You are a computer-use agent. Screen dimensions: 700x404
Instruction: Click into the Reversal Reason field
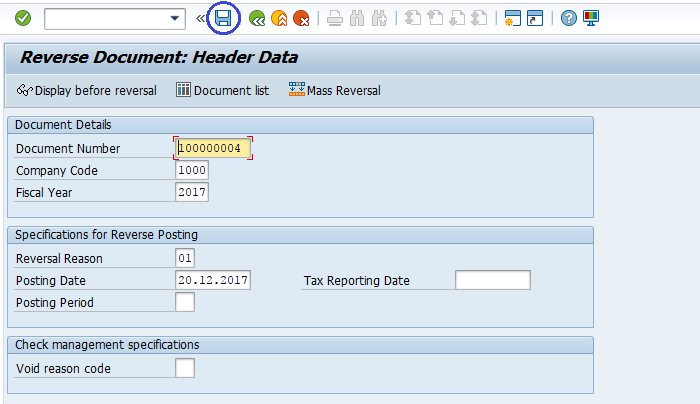coord(185,258)
